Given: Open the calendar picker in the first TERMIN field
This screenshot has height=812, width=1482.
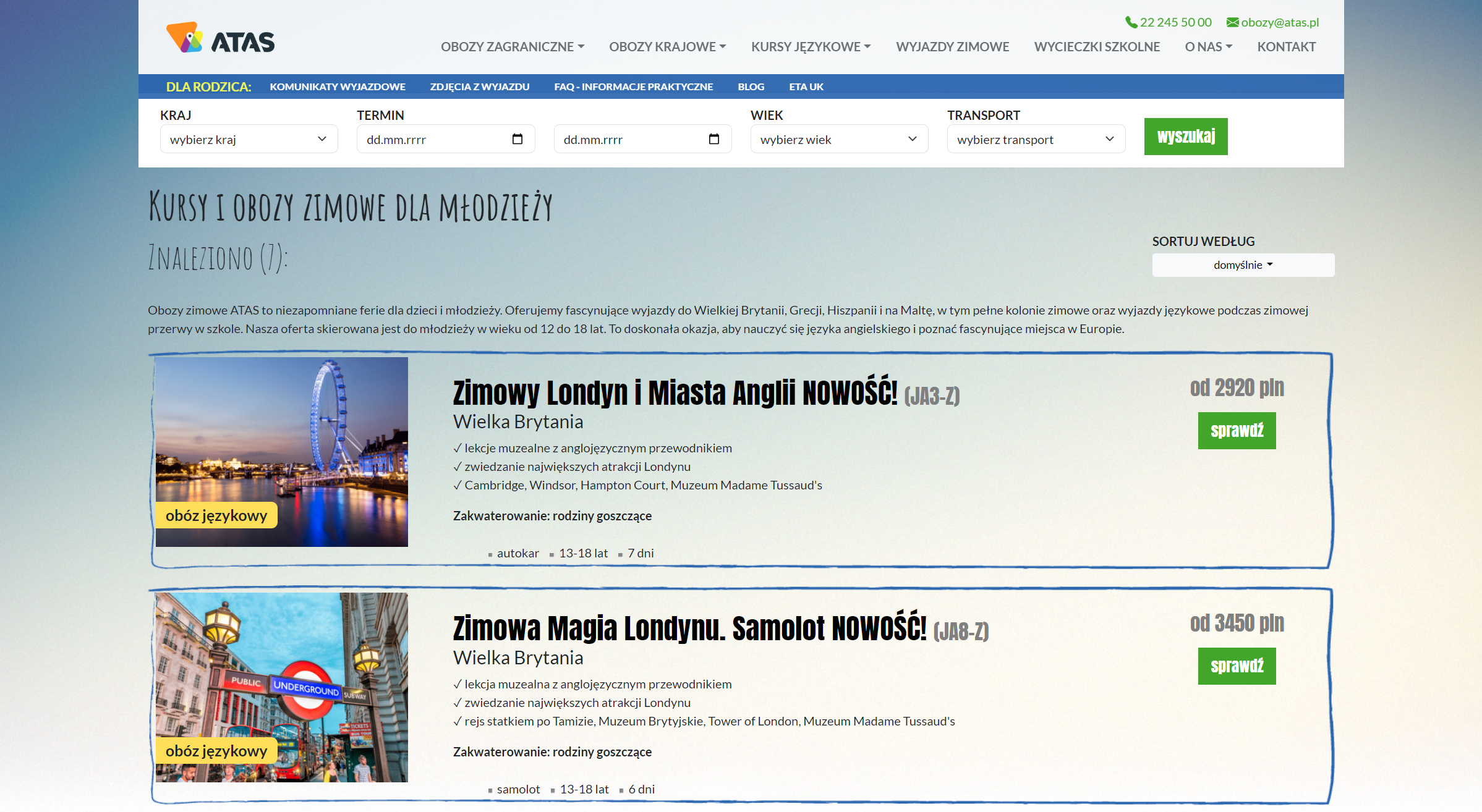Looking at the screenshot, I should click(x=518, y=139).
